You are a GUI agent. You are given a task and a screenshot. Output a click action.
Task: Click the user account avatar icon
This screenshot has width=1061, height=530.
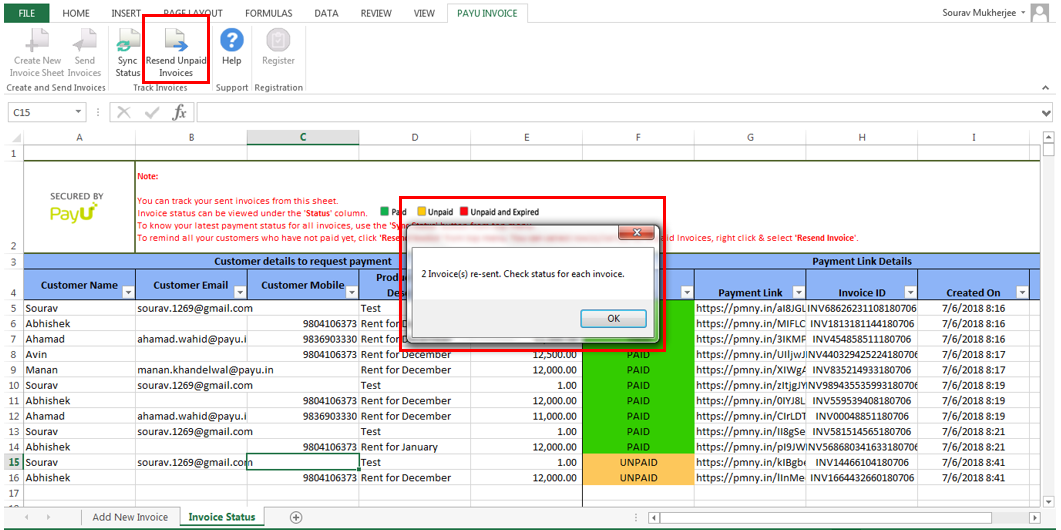(x=1041, y=14)
